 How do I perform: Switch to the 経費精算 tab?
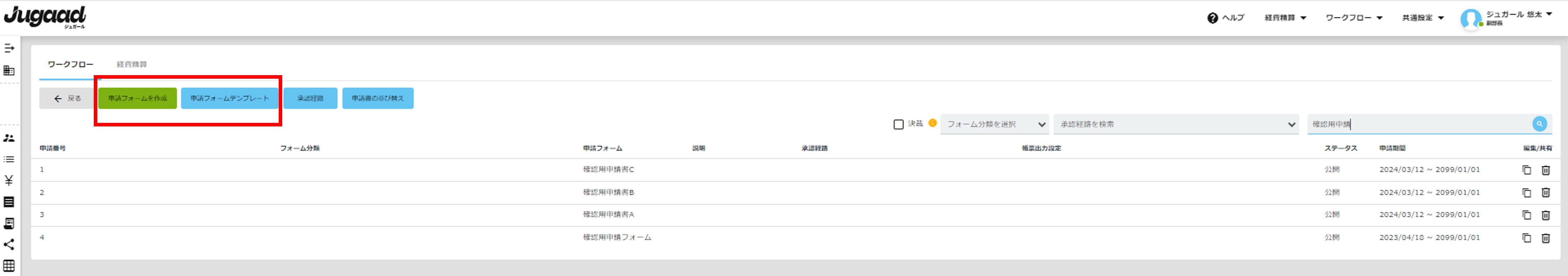coord(131,64)
